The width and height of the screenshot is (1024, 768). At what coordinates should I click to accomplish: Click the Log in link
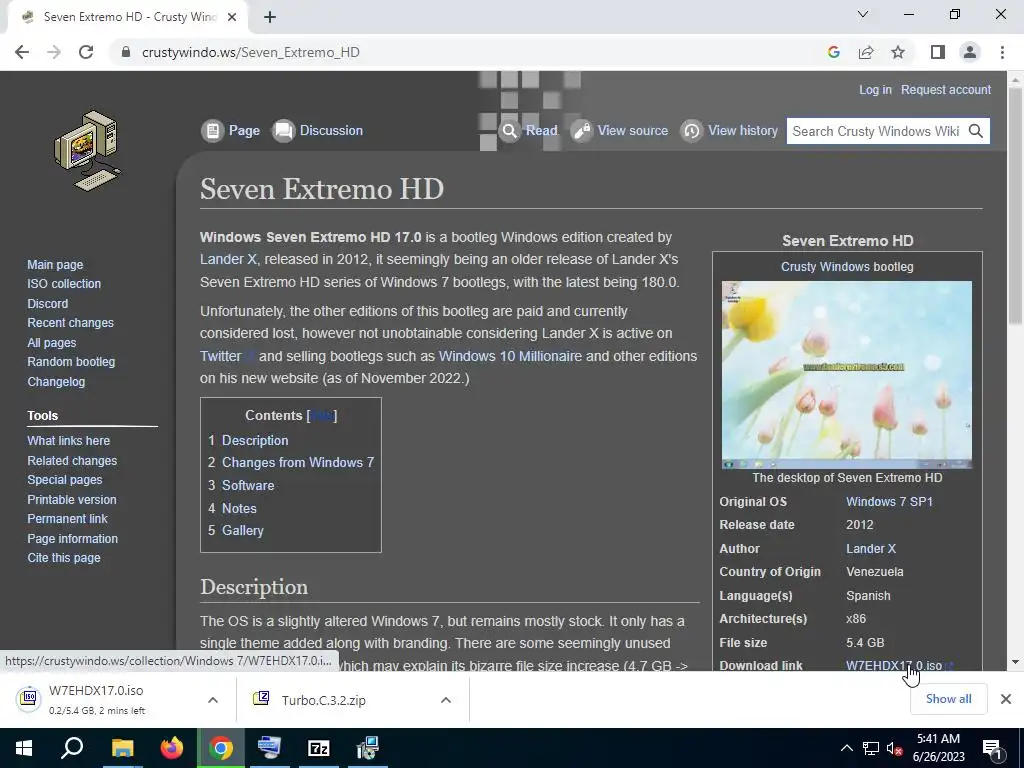coord(875,89)
